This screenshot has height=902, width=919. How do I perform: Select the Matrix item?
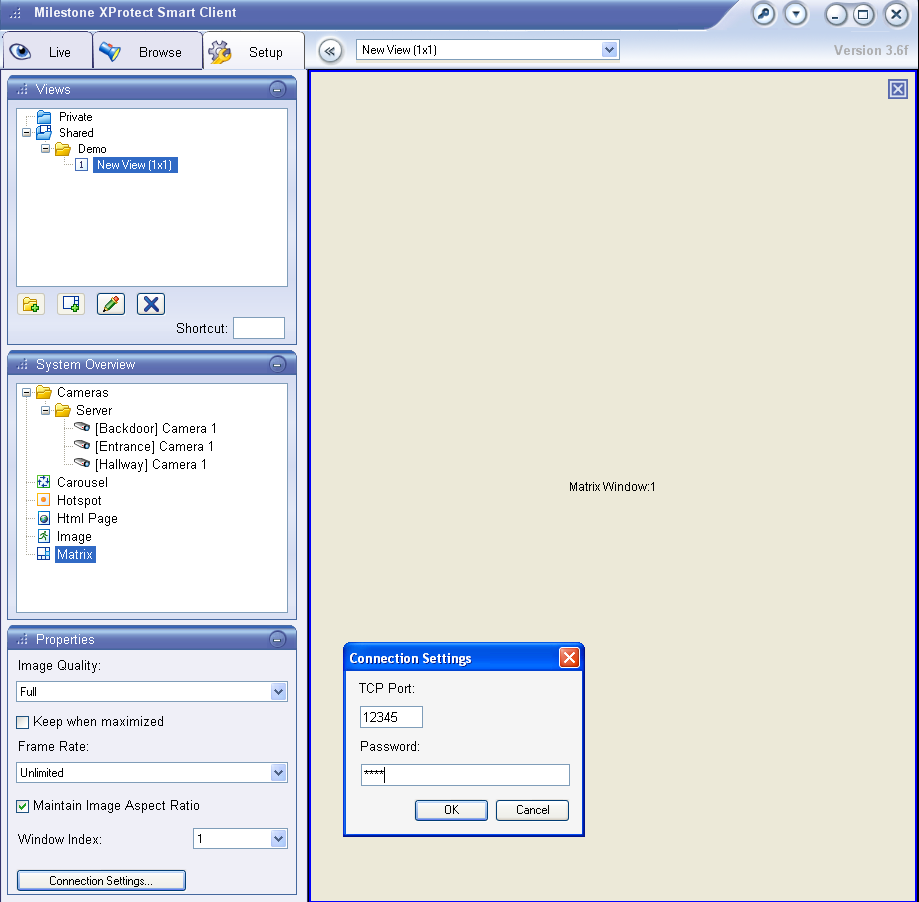tap(75, 554)
